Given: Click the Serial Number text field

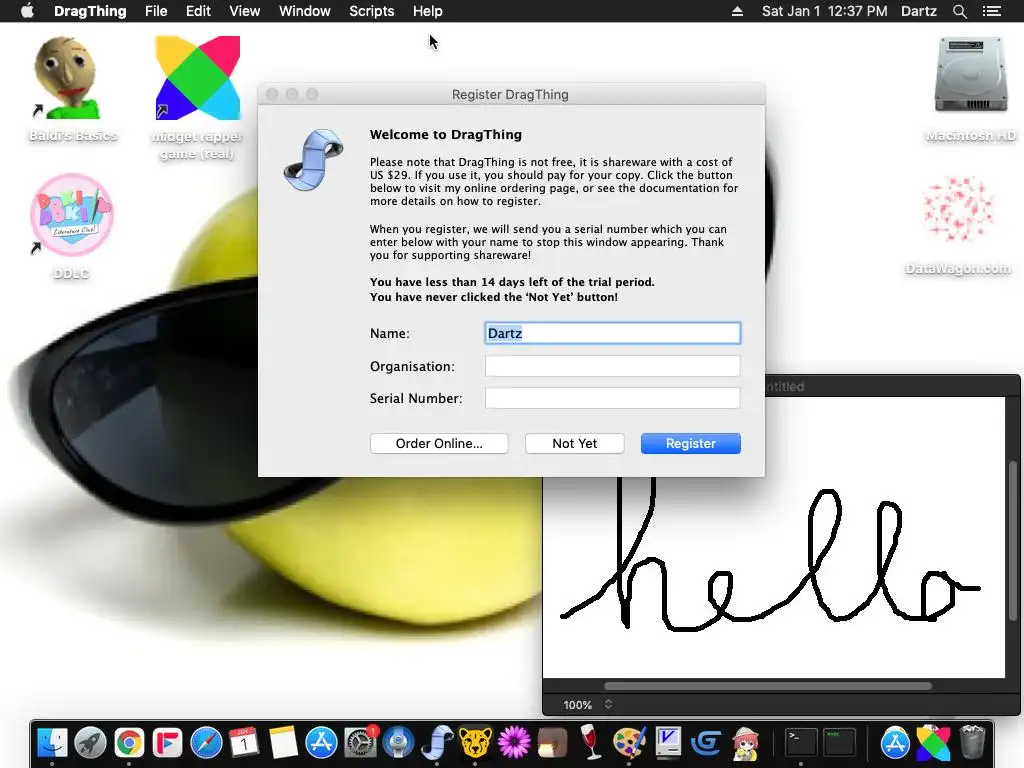Looking at the screenshot, I should click(x=613, y=398).
